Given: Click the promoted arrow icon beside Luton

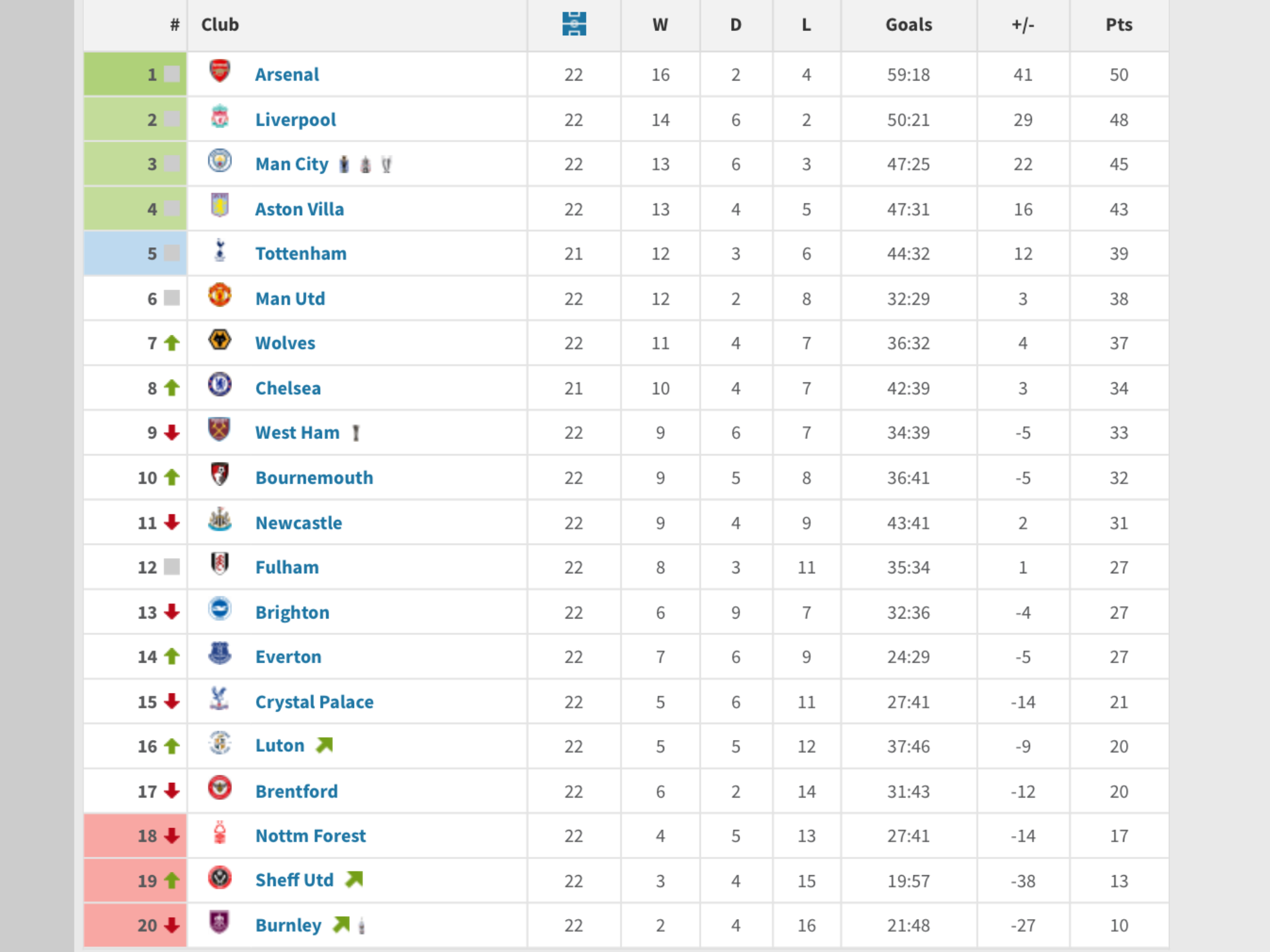Looking at the screenshot, I should pos(324,745).
